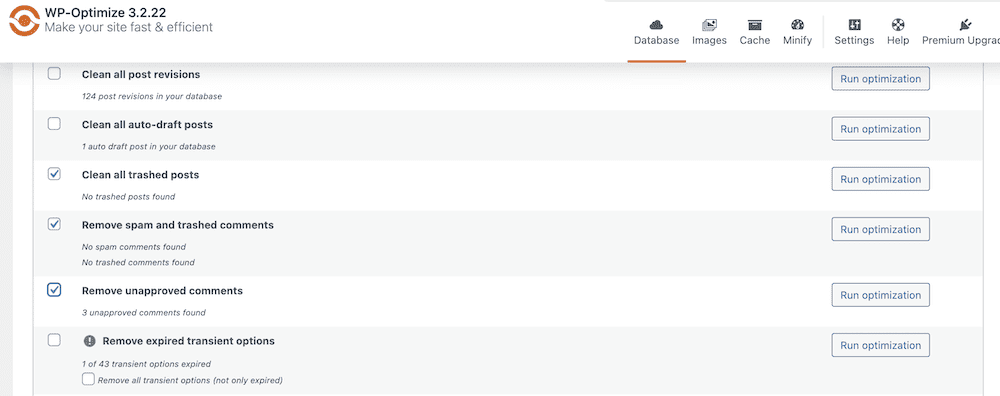Go to the Cache icon tab
The height and width of the screenshot is (396, 1000).
[755, 25]
